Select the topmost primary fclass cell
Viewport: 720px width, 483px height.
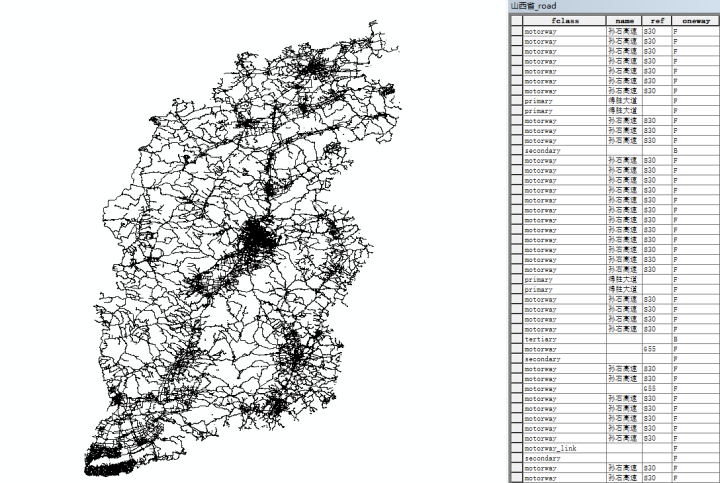coord(564,101)
